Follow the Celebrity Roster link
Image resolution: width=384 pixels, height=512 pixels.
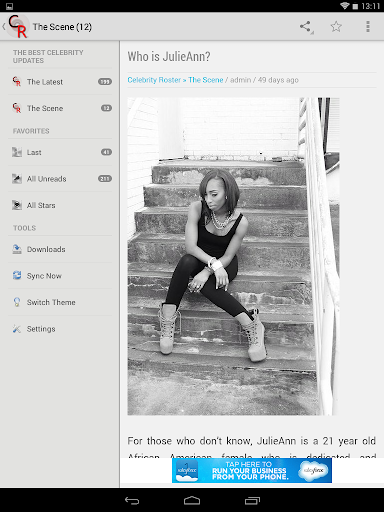(x=154, y=80)
